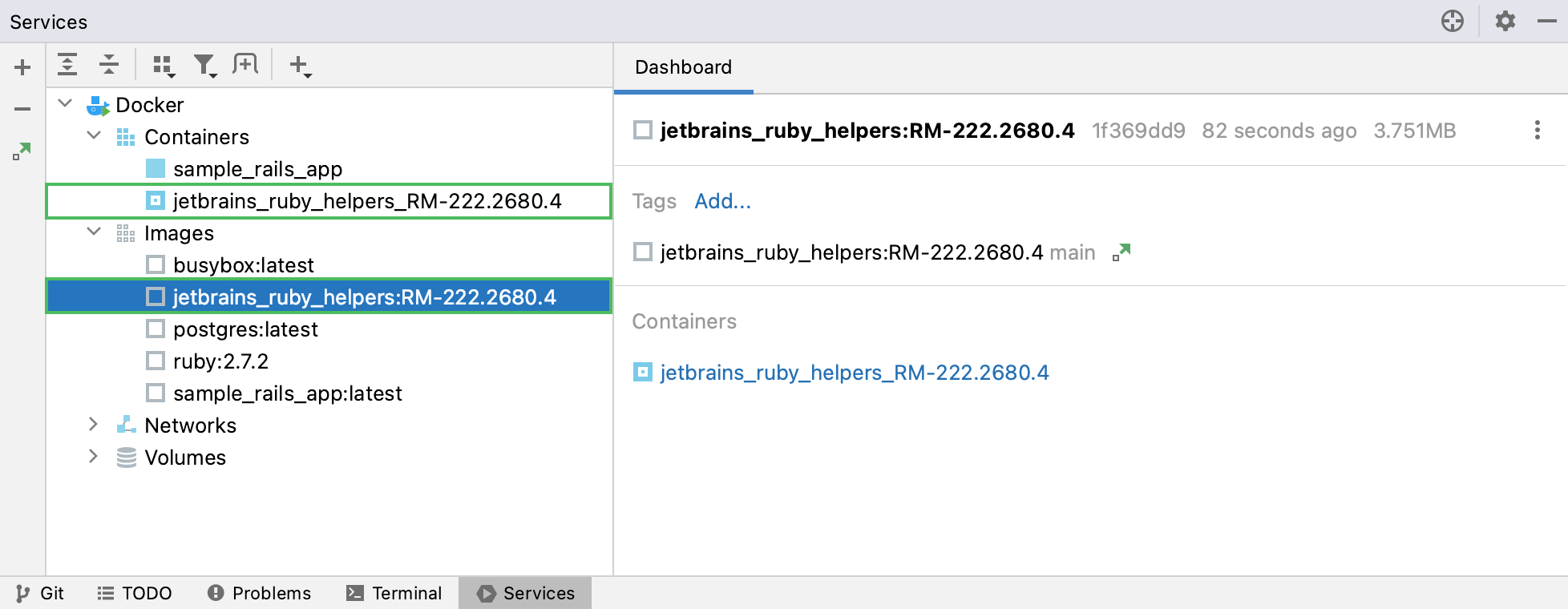Click the Open in New Tab arrow in left strip

point(22,151)
